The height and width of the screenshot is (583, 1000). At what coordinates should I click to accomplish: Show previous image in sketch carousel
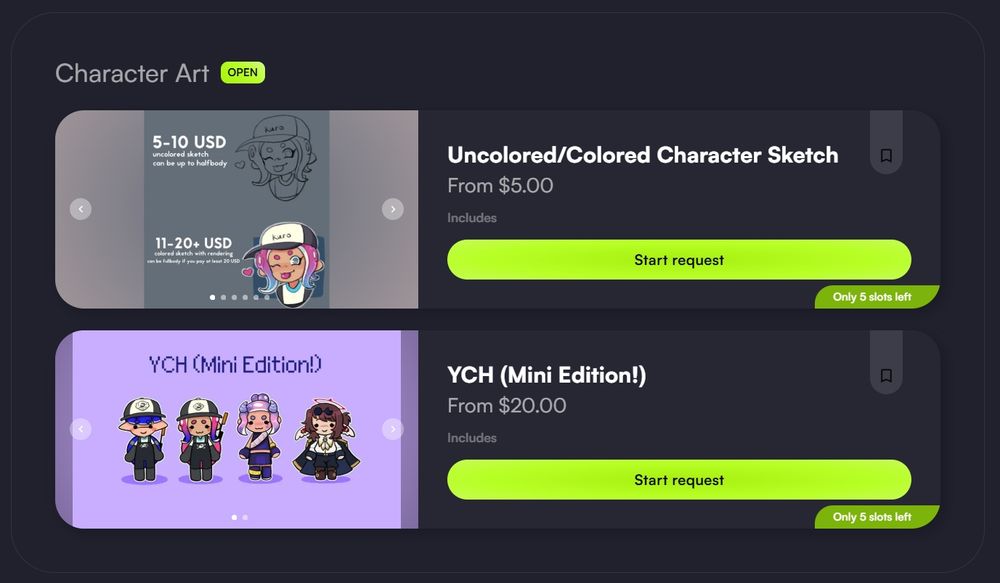coord(80,209)
